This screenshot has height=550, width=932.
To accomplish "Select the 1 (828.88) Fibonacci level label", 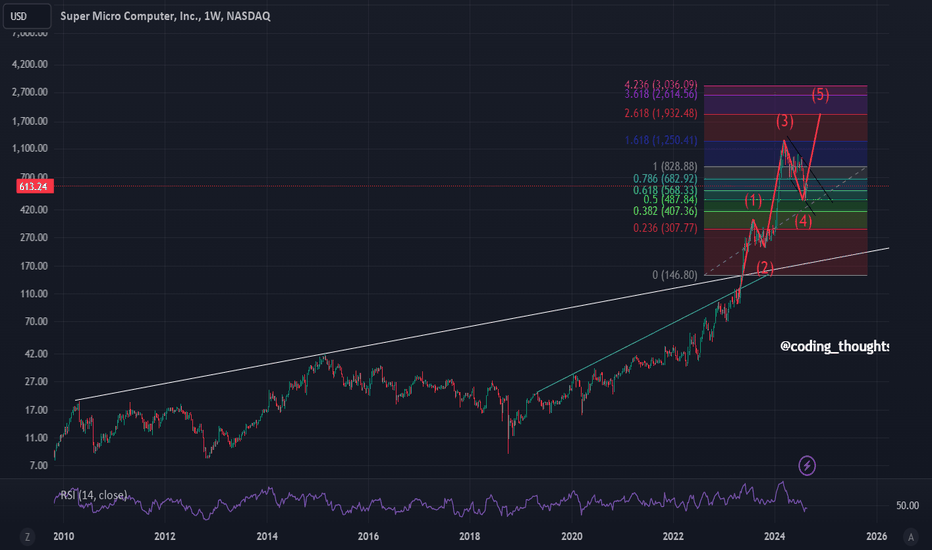I will pyautogui.click(x=675, y=166).
